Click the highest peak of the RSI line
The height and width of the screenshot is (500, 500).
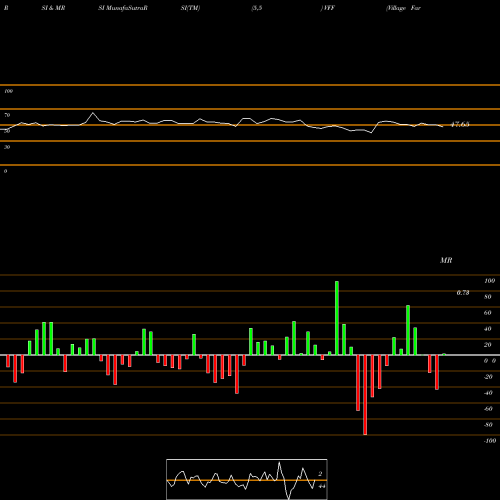coord(93,113)
